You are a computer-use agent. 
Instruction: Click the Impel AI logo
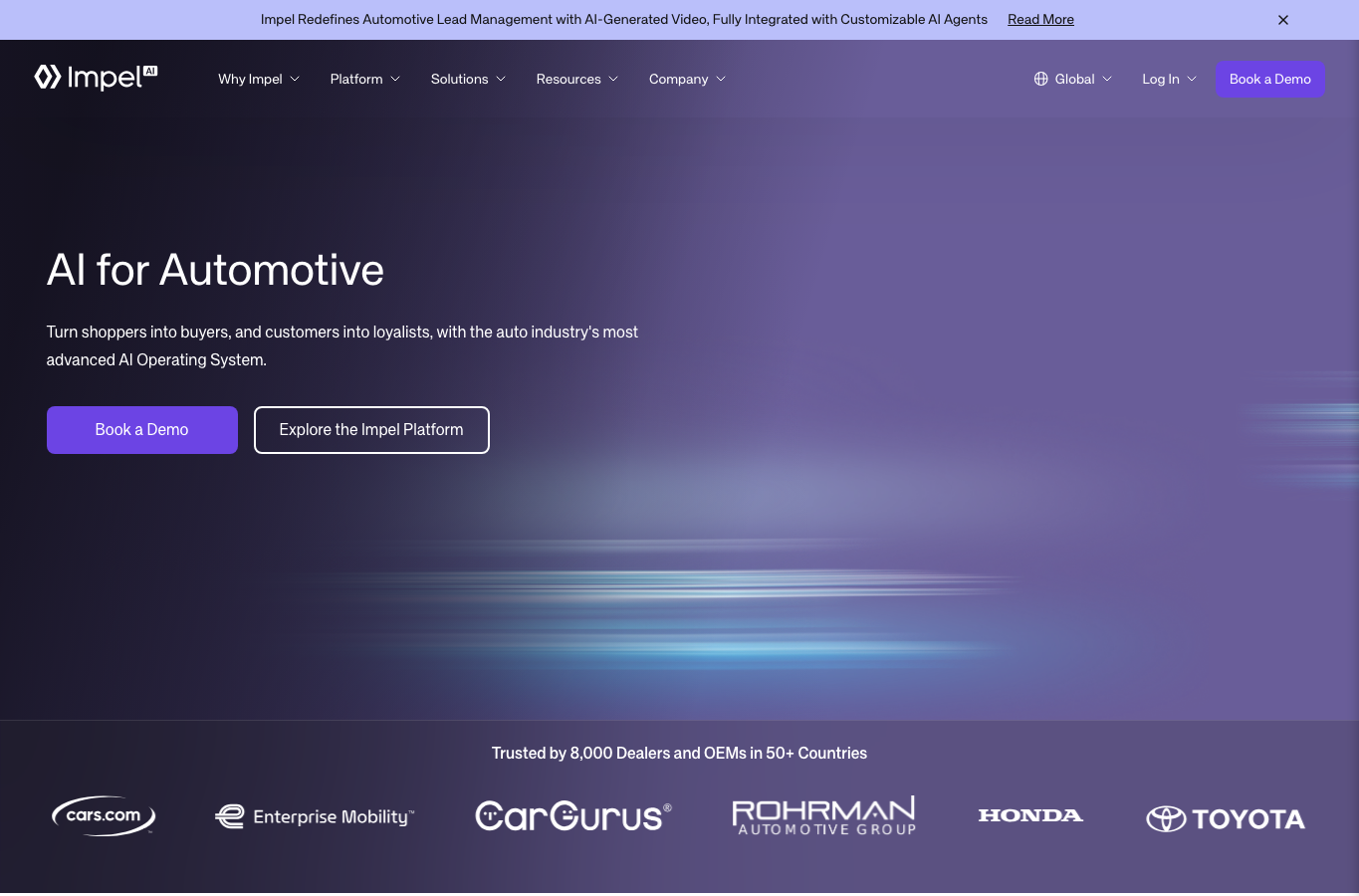tap(96, 78)
